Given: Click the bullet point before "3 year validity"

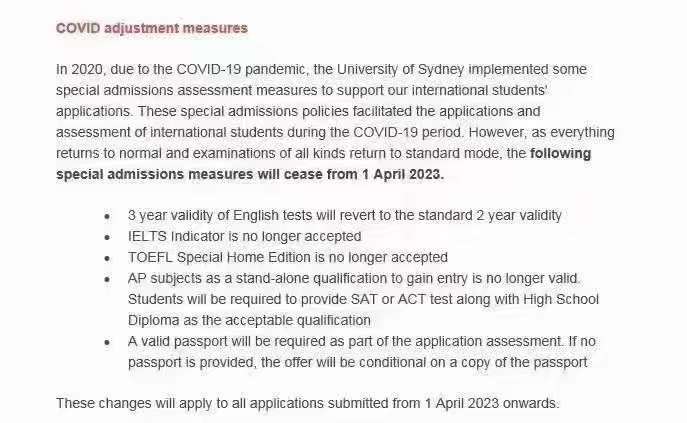Looking at the screenshot, I should tap(107, 215).
